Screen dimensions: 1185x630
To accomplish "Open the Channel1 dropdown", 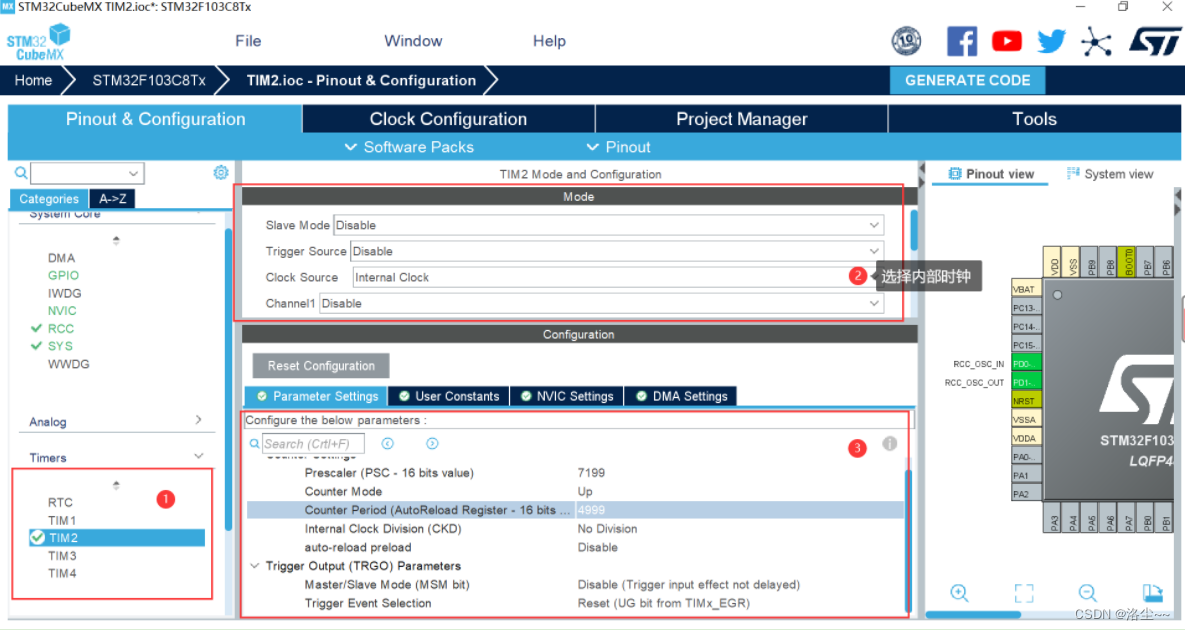I will (x=602, y=304).
